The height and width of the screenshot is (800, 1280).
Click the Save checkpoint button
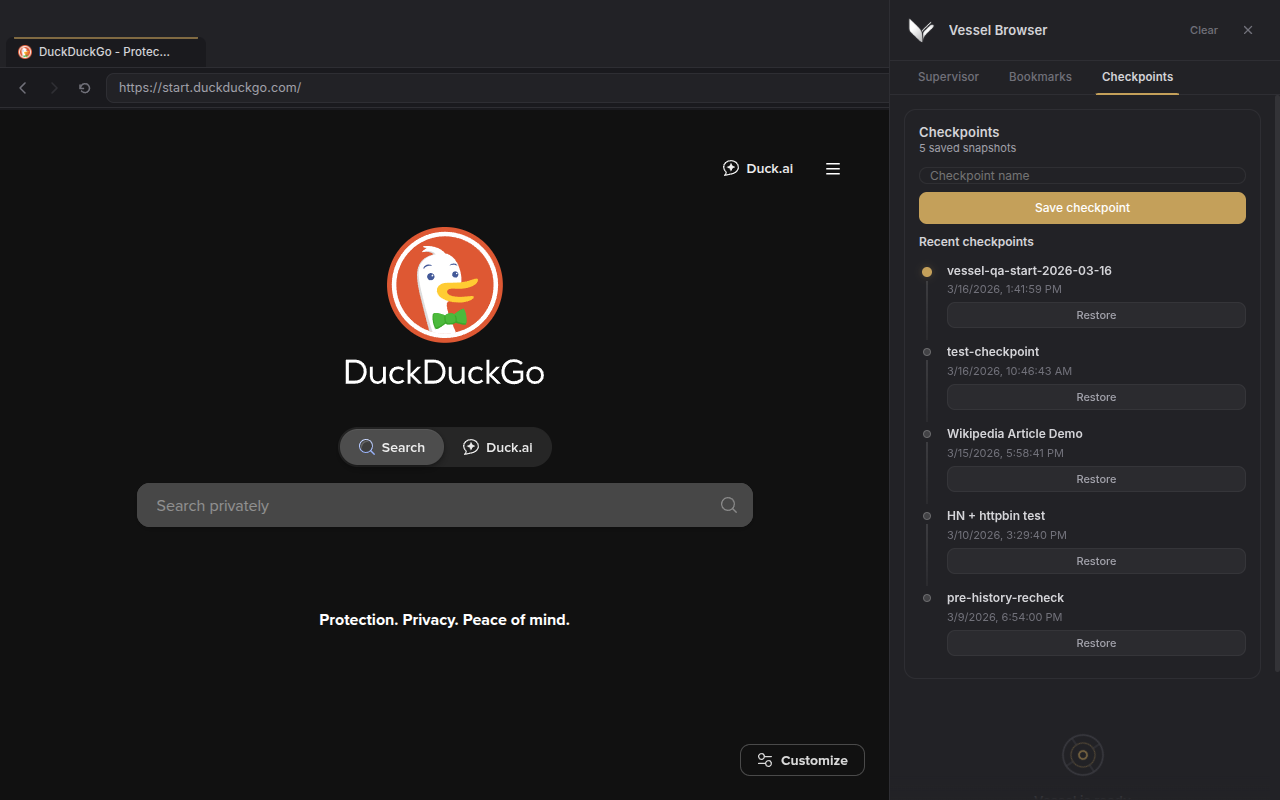(x=1082, y=208)
